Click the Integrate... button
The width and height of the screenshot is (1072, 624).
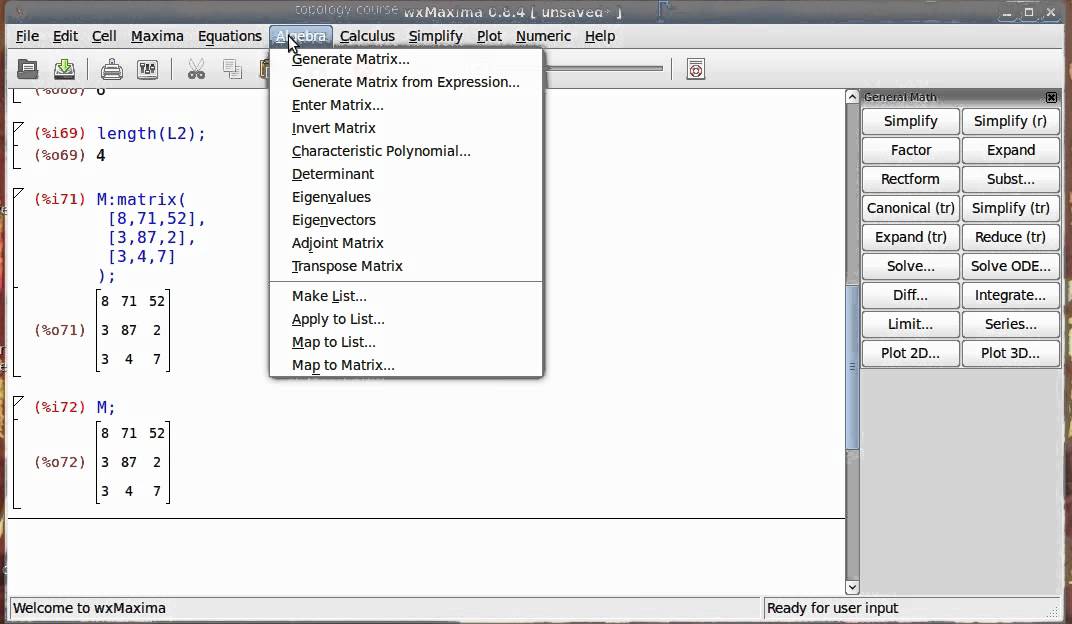[1010, 295]
